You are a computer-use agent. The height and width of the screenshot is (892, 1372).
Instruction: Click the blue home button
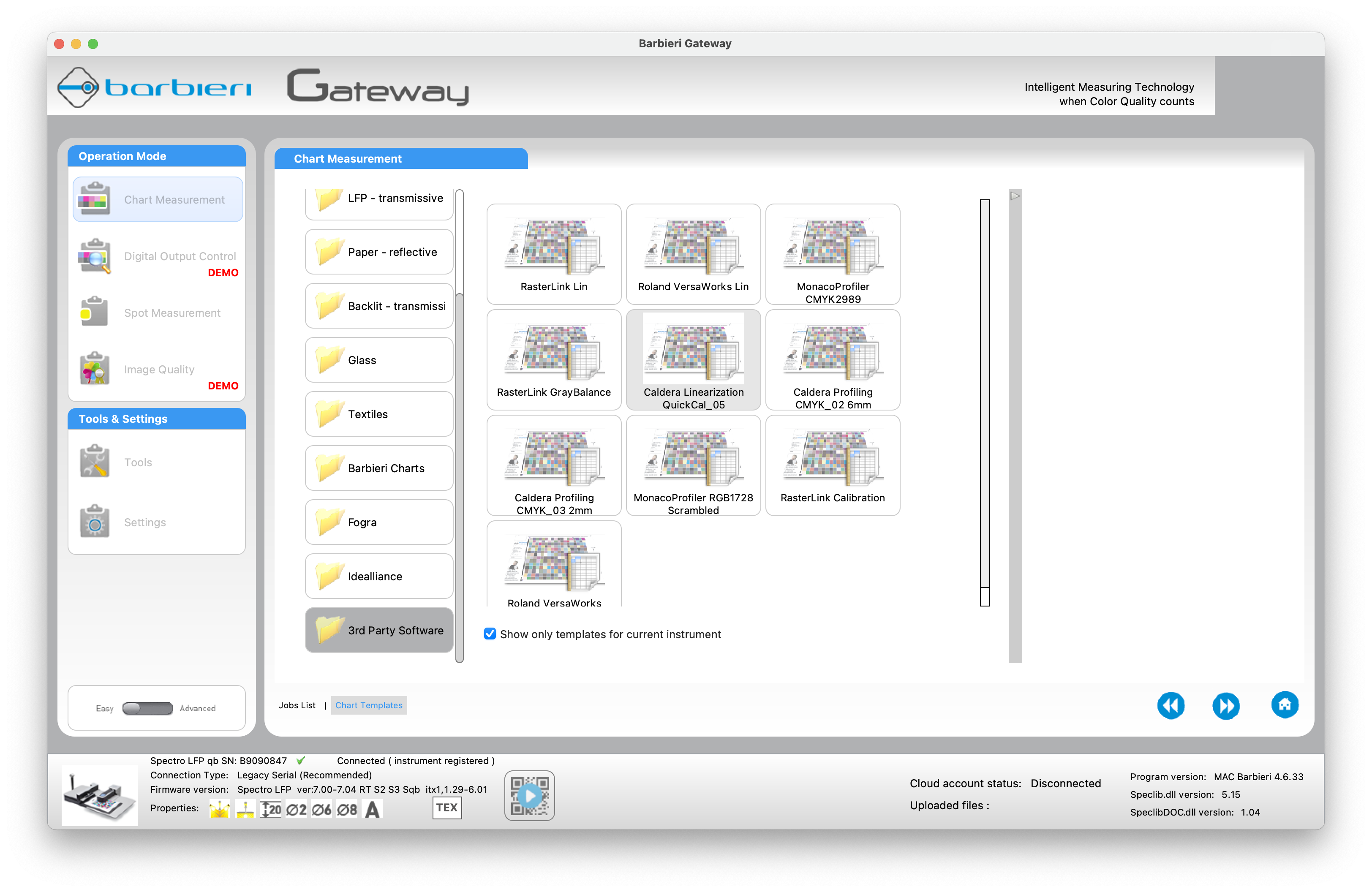click(x=1285, y=705)
